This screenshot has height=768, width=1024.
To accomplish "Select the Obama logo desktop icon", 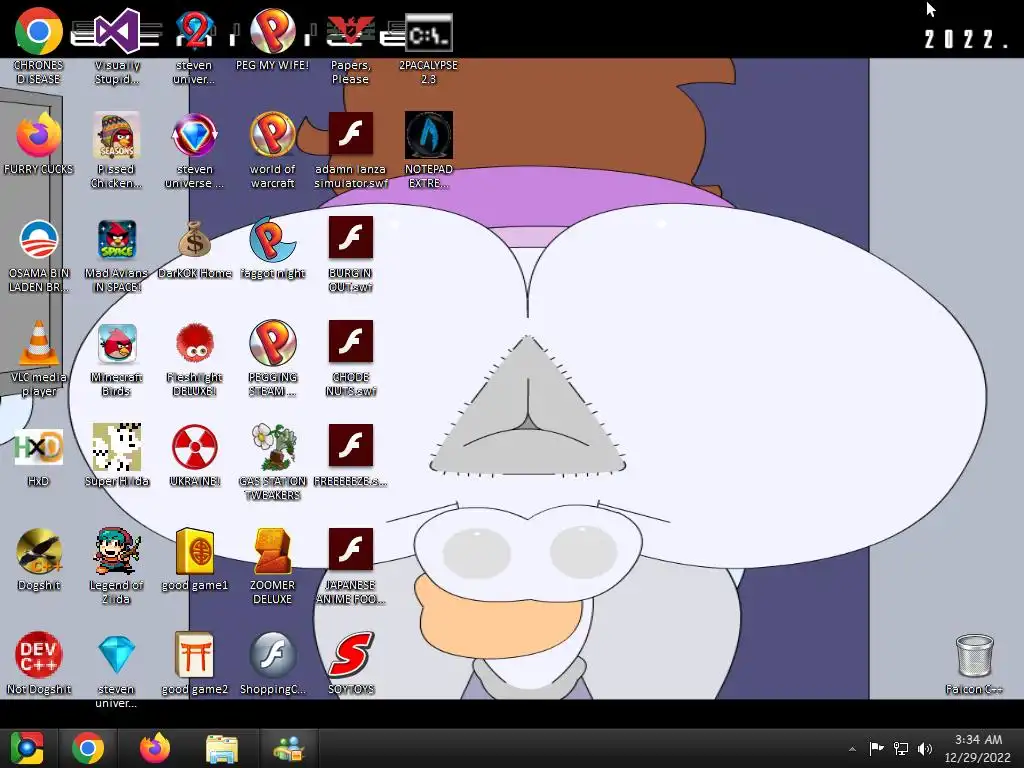I will (x=39, y=240).
